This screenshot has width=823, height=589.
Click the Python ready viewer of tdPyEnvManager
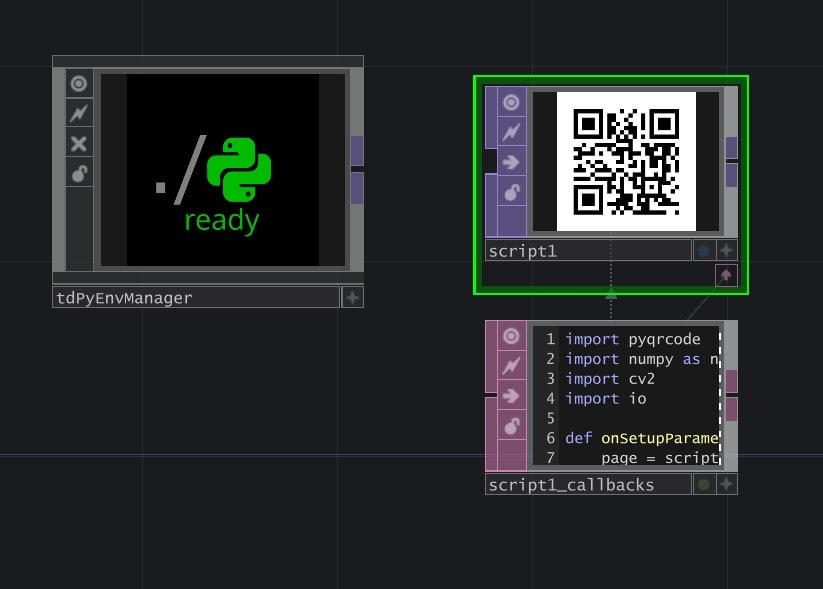tap(223, 170)
